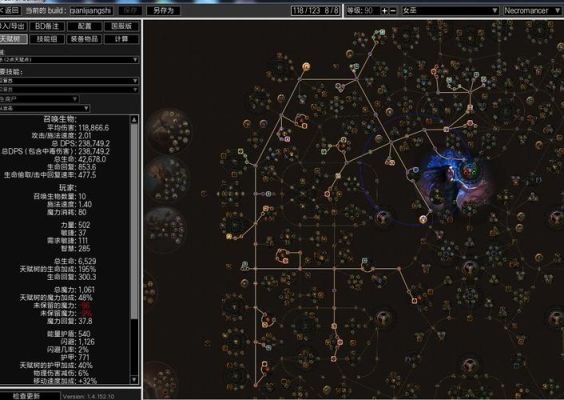Click the 配置 button

(84, 26)
